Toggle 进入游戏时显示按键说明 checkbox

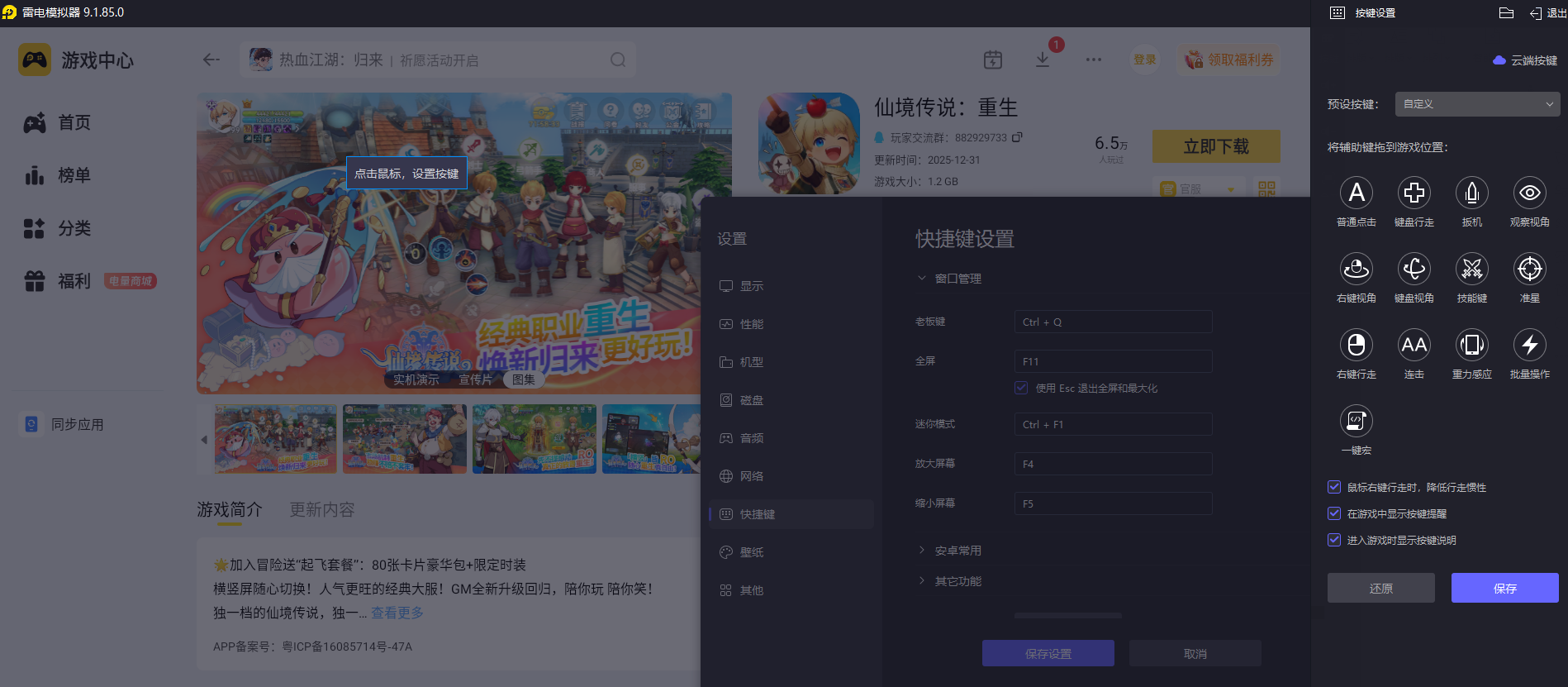[1333, 540]
